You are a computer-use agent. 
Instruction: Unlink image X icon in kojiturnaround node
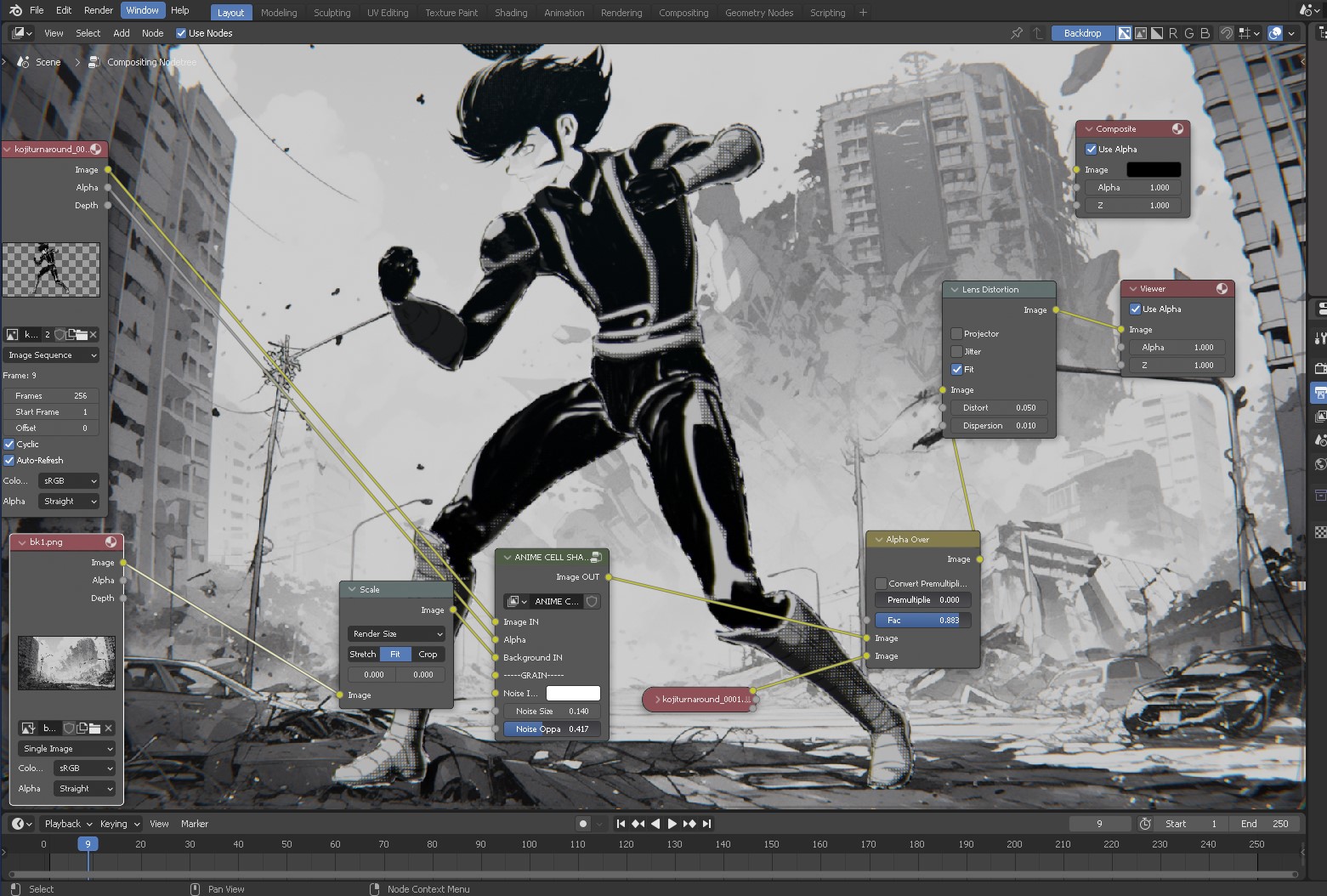[94, 334]
